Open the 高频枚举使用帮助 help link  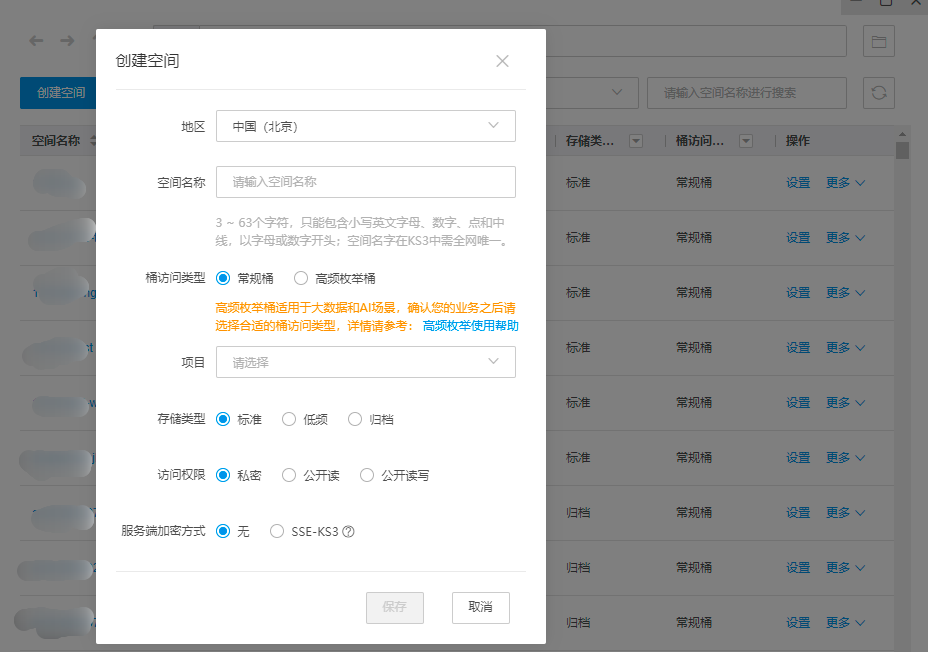point(470,326)
